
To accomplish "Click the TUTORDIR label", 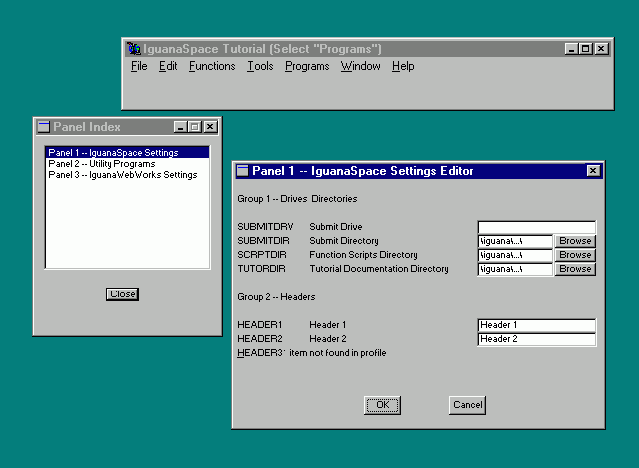I will pos(261,269).
